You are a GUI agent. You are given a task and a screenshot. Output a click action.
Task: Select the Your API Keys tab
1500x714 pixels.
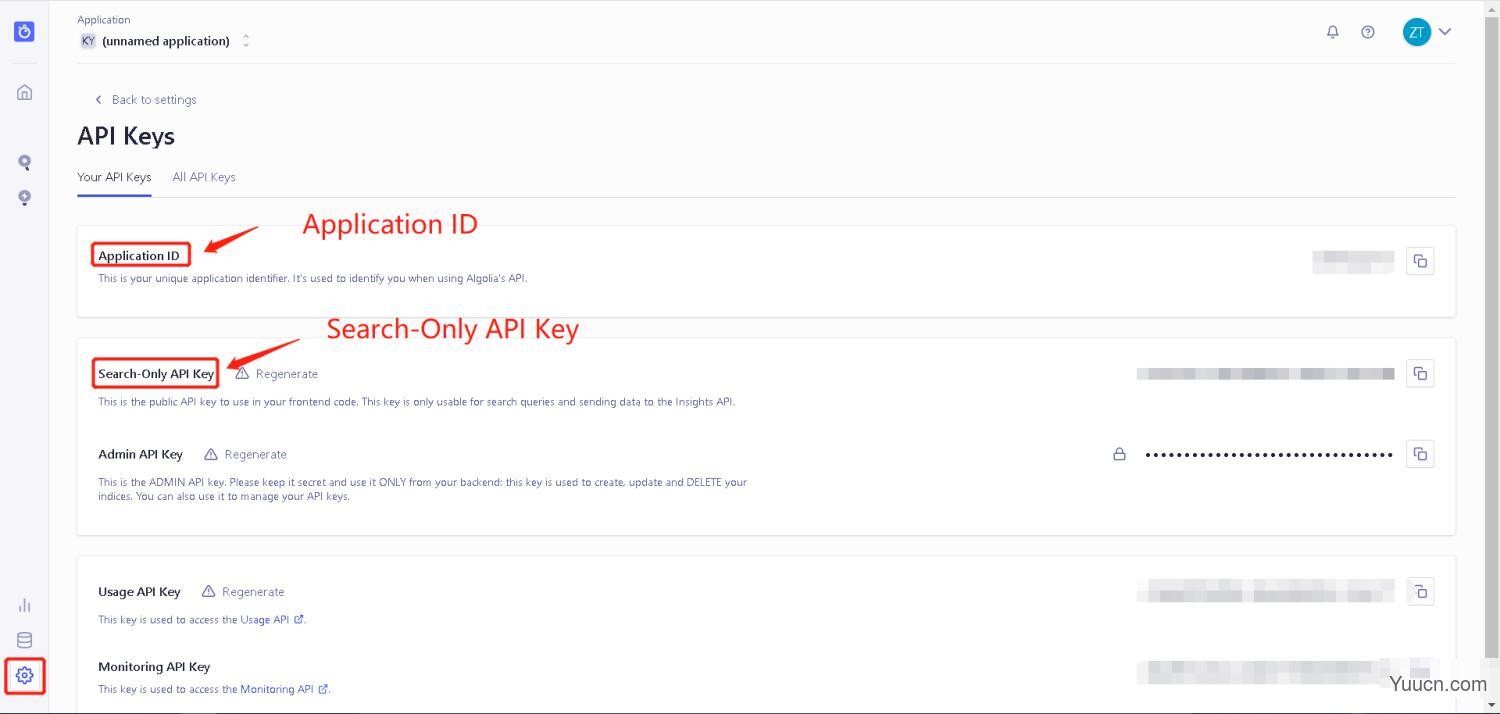[x=114, y=177]
